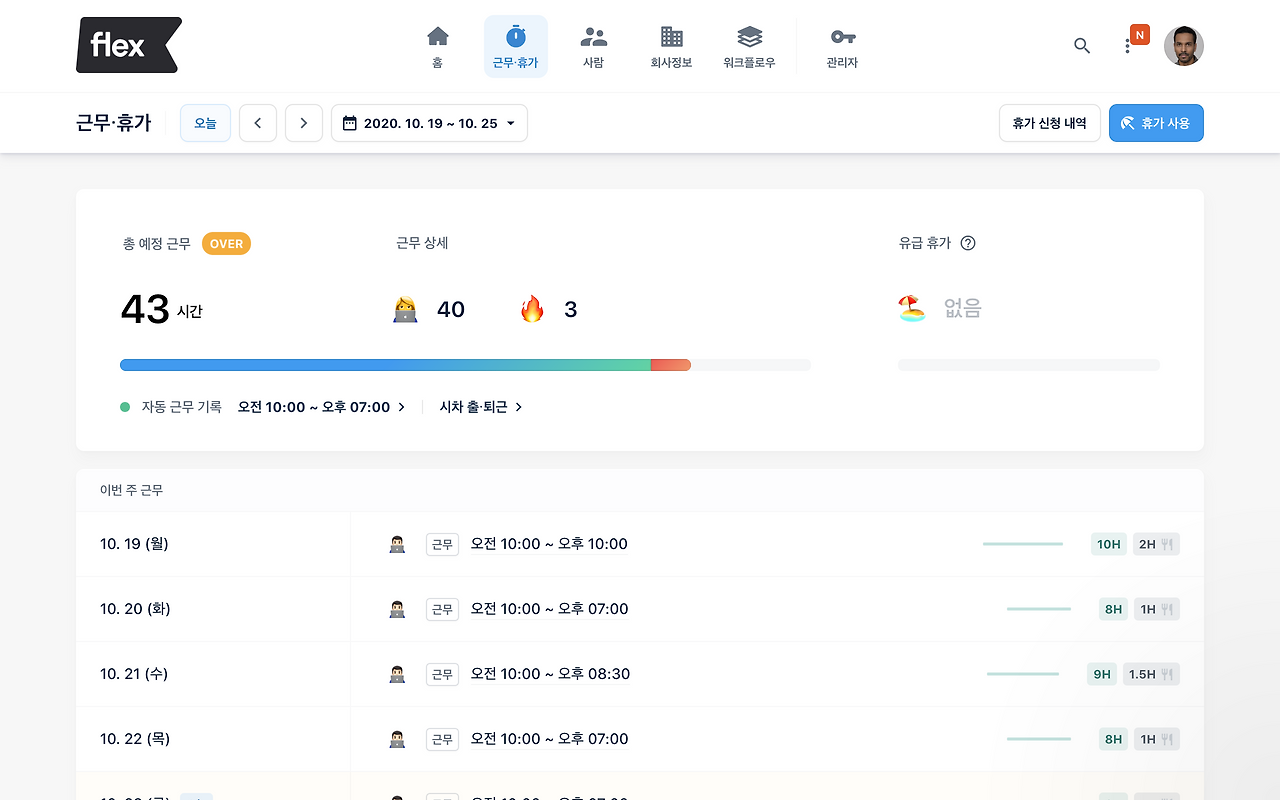Click the 근무 tag on 10. 19 row
The width and height of the screenshot is (1280, 800).
tap(442, 544)
